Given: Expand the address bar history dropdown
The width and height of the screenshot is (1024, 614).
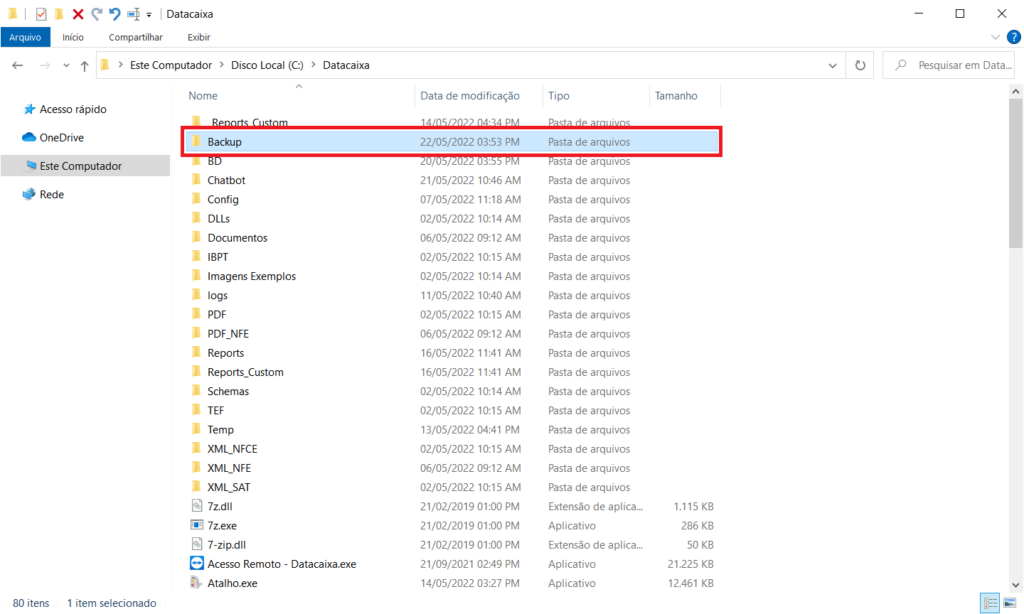Looking at the screenshot, I should (x=833, y=65).
